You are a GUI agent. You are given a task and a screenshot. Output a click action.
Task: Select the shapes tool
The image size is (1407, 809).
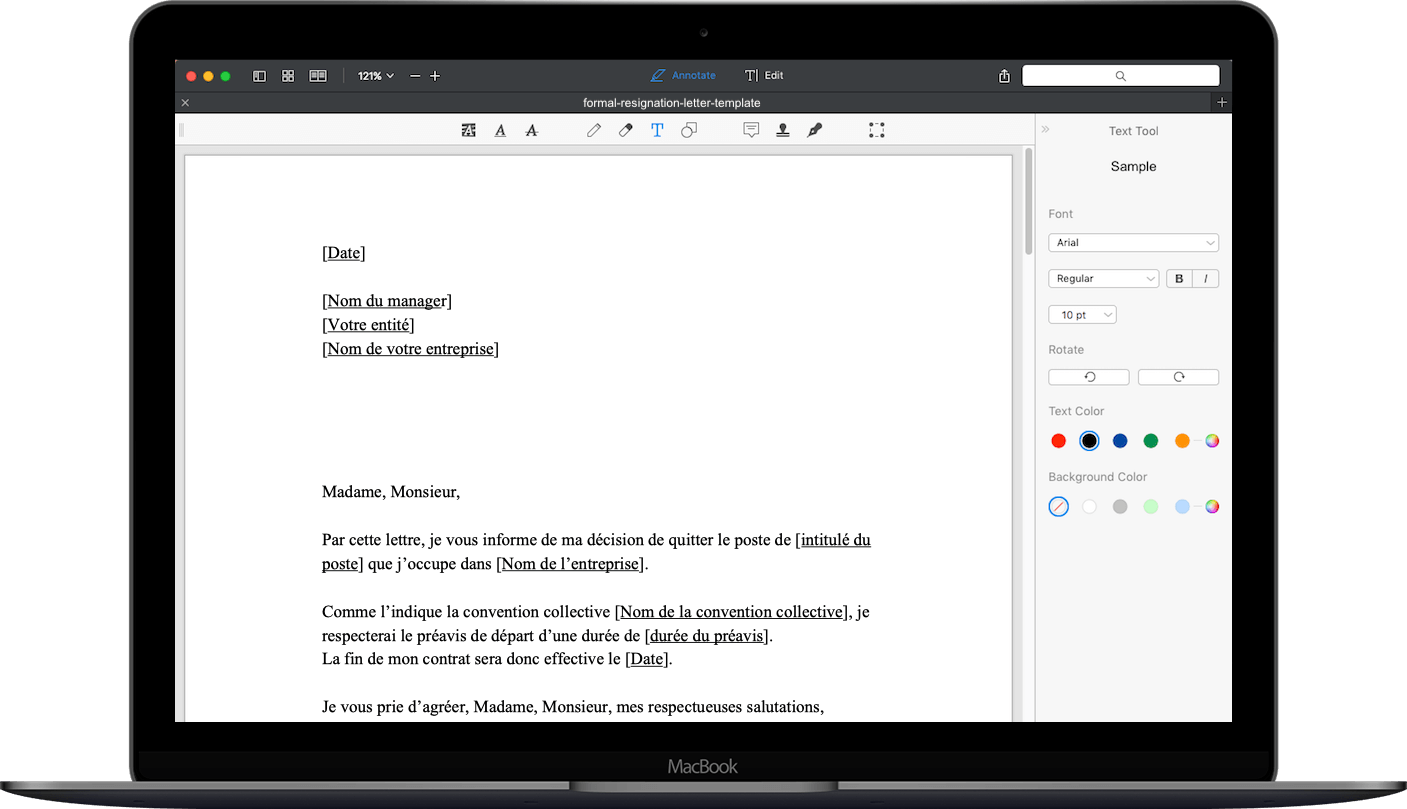(689, 130)
